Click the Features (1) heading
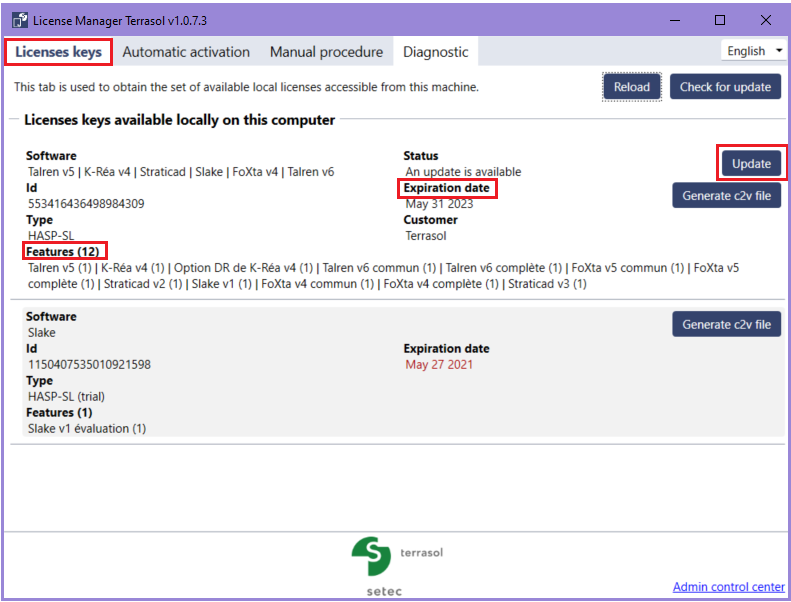The image size is (791, 602). point(59,412)
